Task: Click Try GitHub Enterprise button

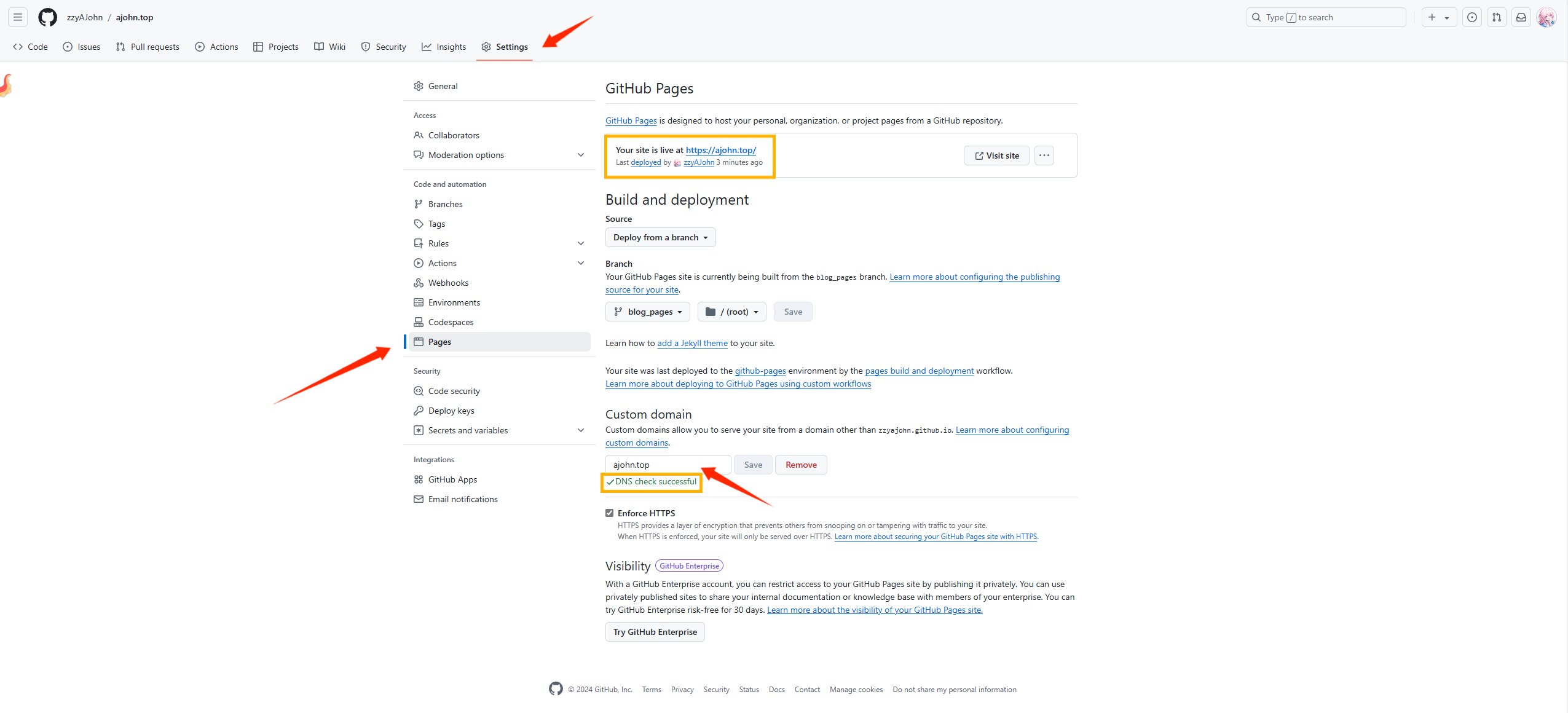Action: 655,632
